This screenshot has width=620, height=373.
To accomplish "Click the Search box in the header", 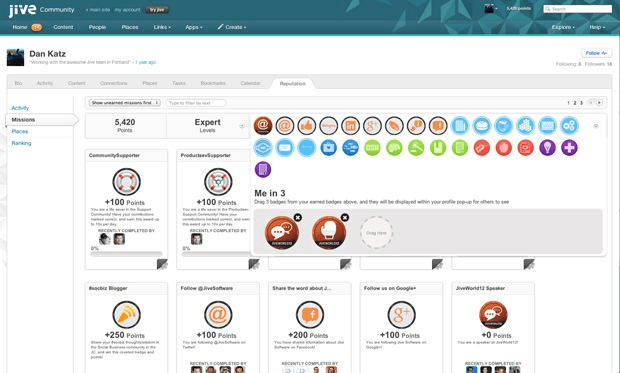I will (x=577, y=9).
